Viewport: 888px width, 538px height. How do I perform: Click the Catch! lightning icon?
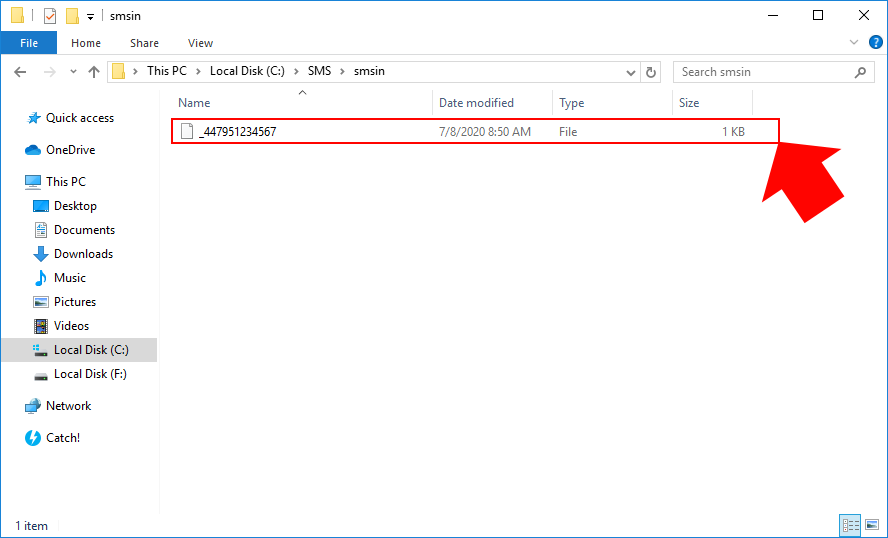[33, 438]
